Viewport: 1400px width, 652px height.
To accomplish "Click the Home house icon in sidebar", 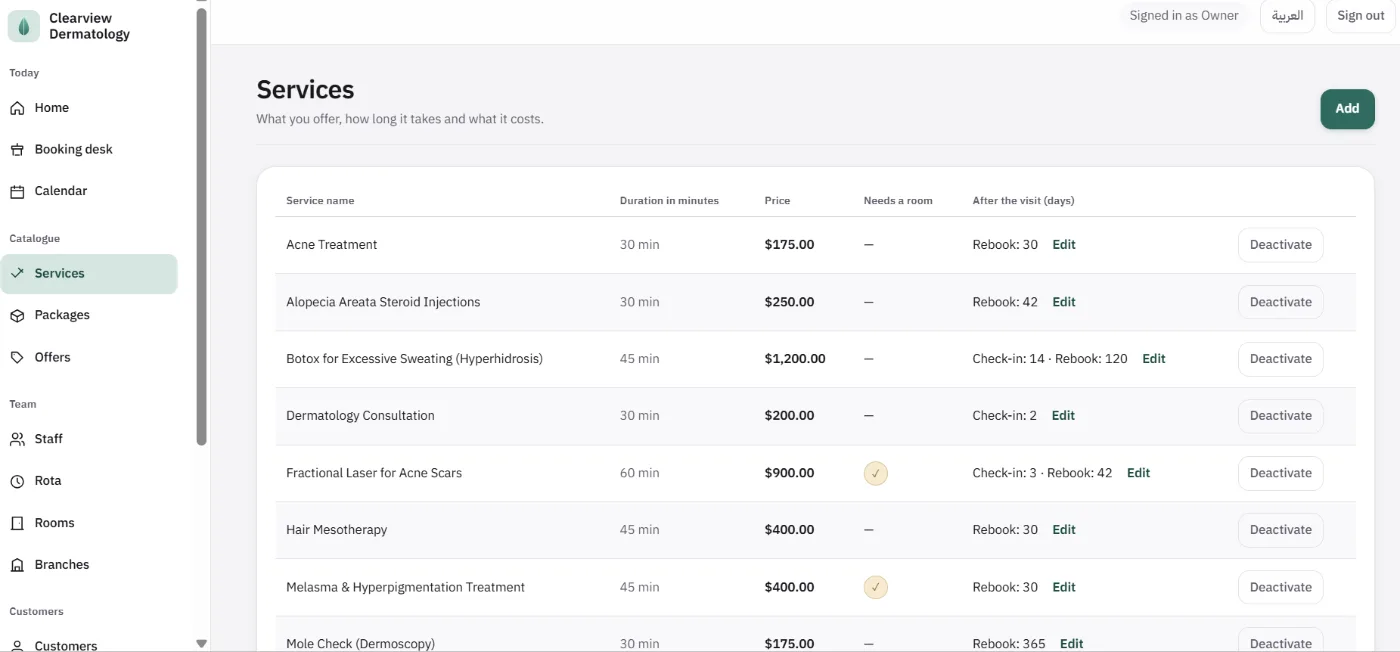I will click(17, 108).
